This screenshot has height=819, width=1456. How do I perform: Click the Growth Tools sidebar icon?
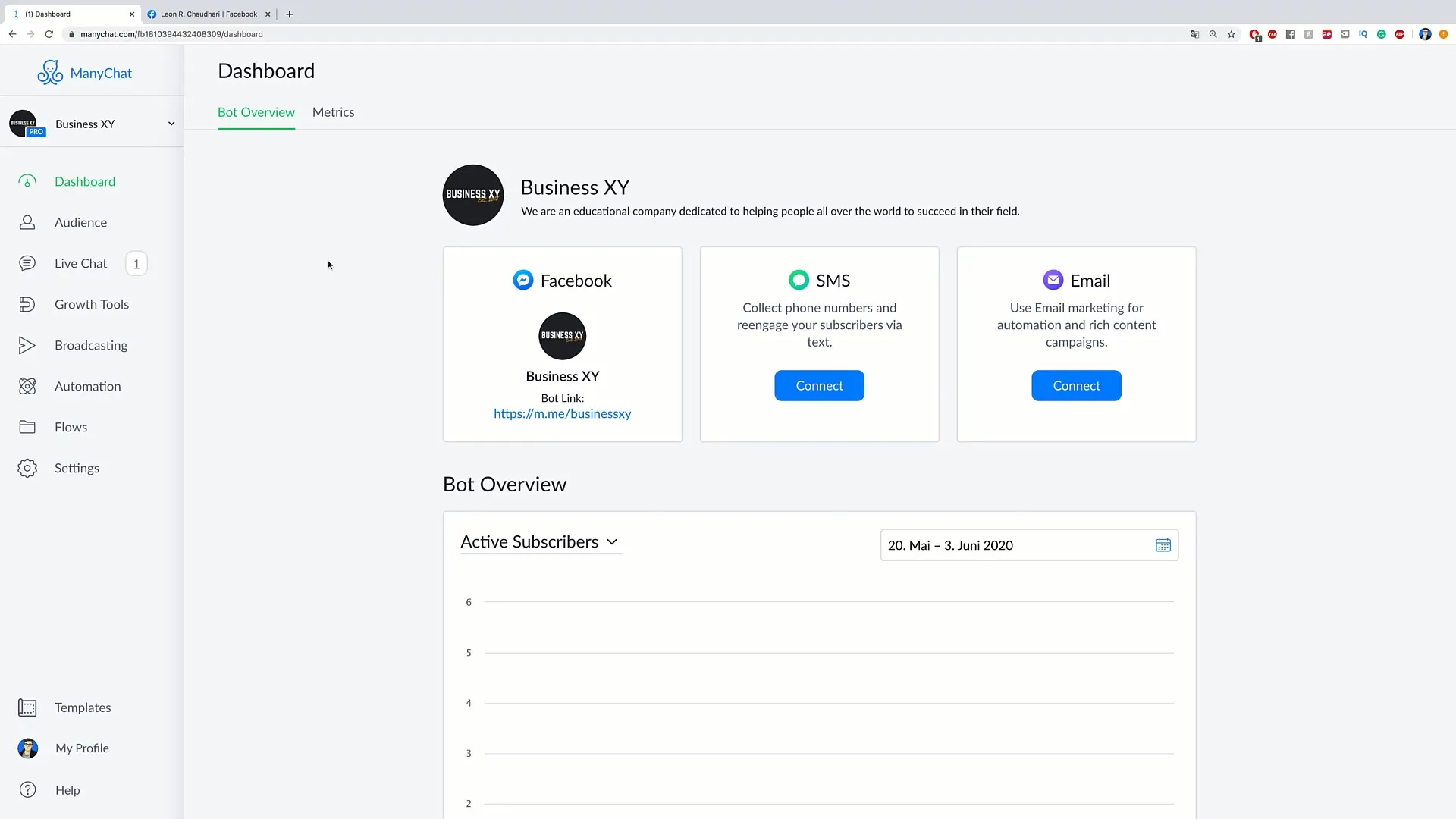point(27,304)
